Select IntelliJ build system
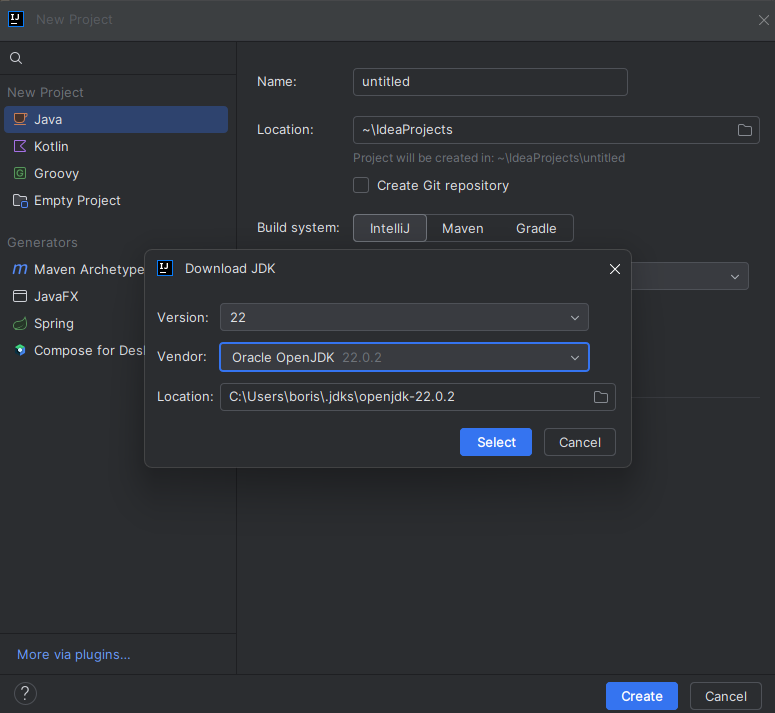Image resolution: width=775 pixels, height=713 pixels. click(x=390, y=228)
